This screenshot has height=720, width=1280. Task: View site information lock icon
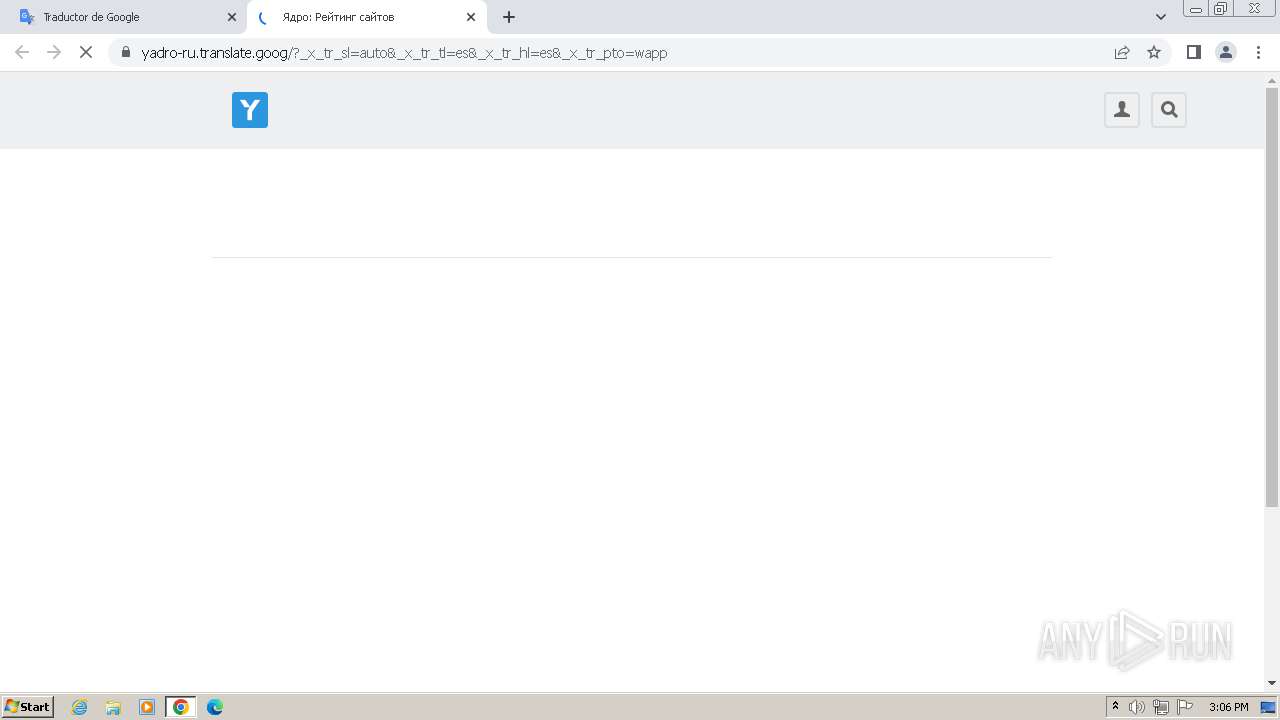click(x=126, y=52)
